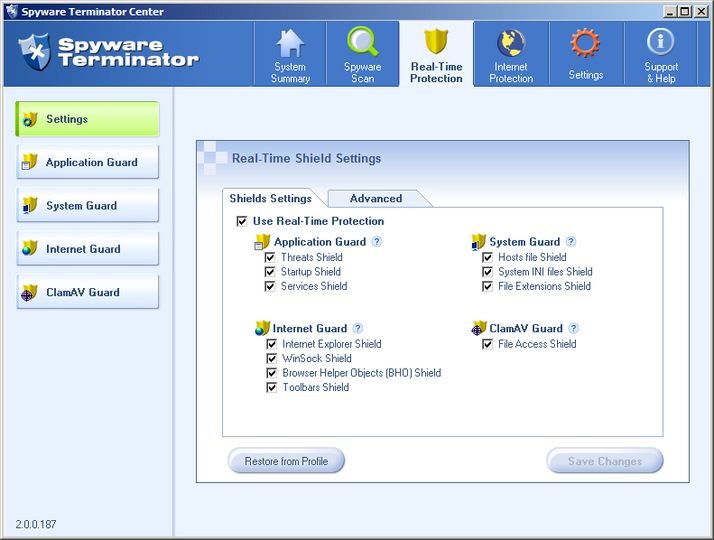This screenshot has height=540, width=714.
Task: Open System Summary house icon
Action: point(290,43)
